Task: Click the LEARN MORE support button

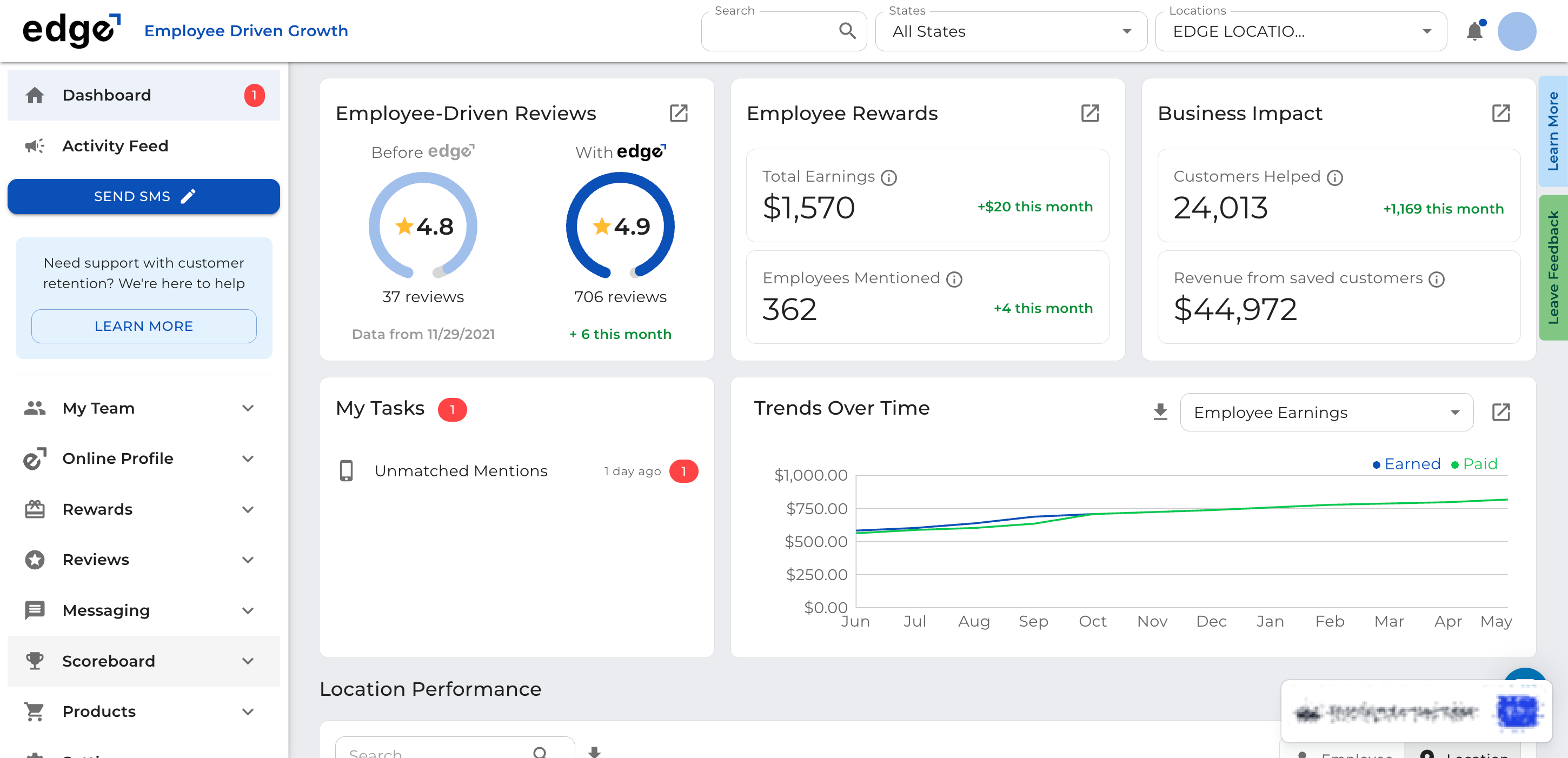Action: [x=144, y=325]
